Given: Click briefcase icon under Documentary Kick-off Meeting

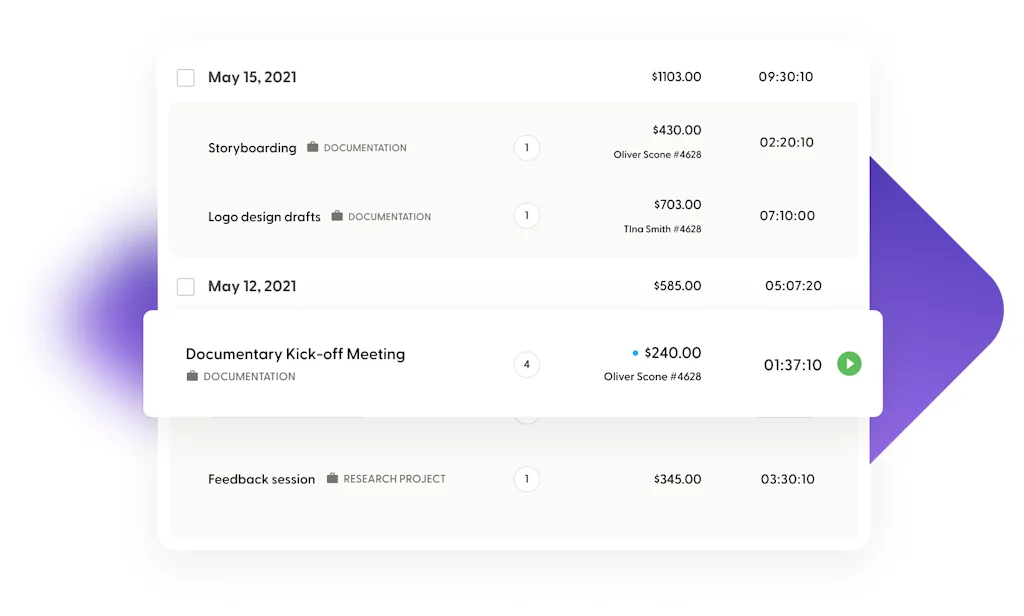Looking at the screenshot, I should 192,376.
